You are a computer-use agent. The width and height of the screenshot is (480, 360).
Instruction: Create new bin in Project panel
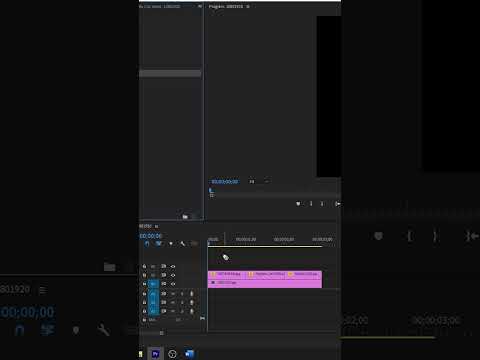185,217
